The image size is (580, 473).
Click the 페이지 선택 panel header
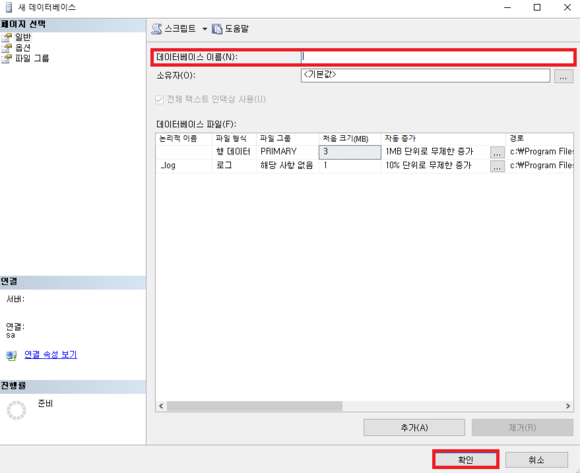pos(73,25)
